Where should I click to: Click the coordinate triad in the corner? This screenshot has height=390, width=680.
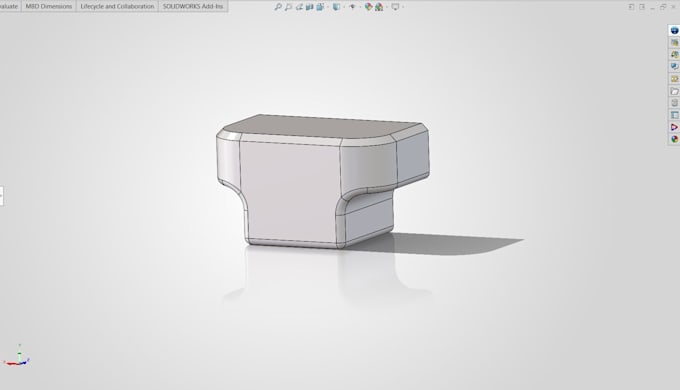[16, 356]
